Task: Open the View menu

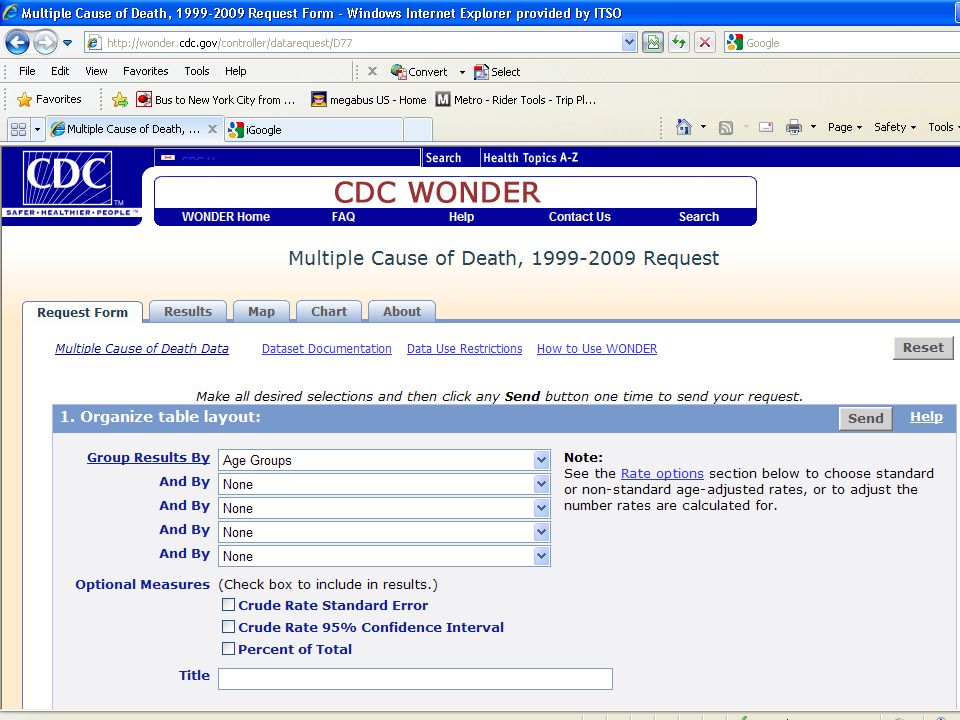Action: coord(96,71)
